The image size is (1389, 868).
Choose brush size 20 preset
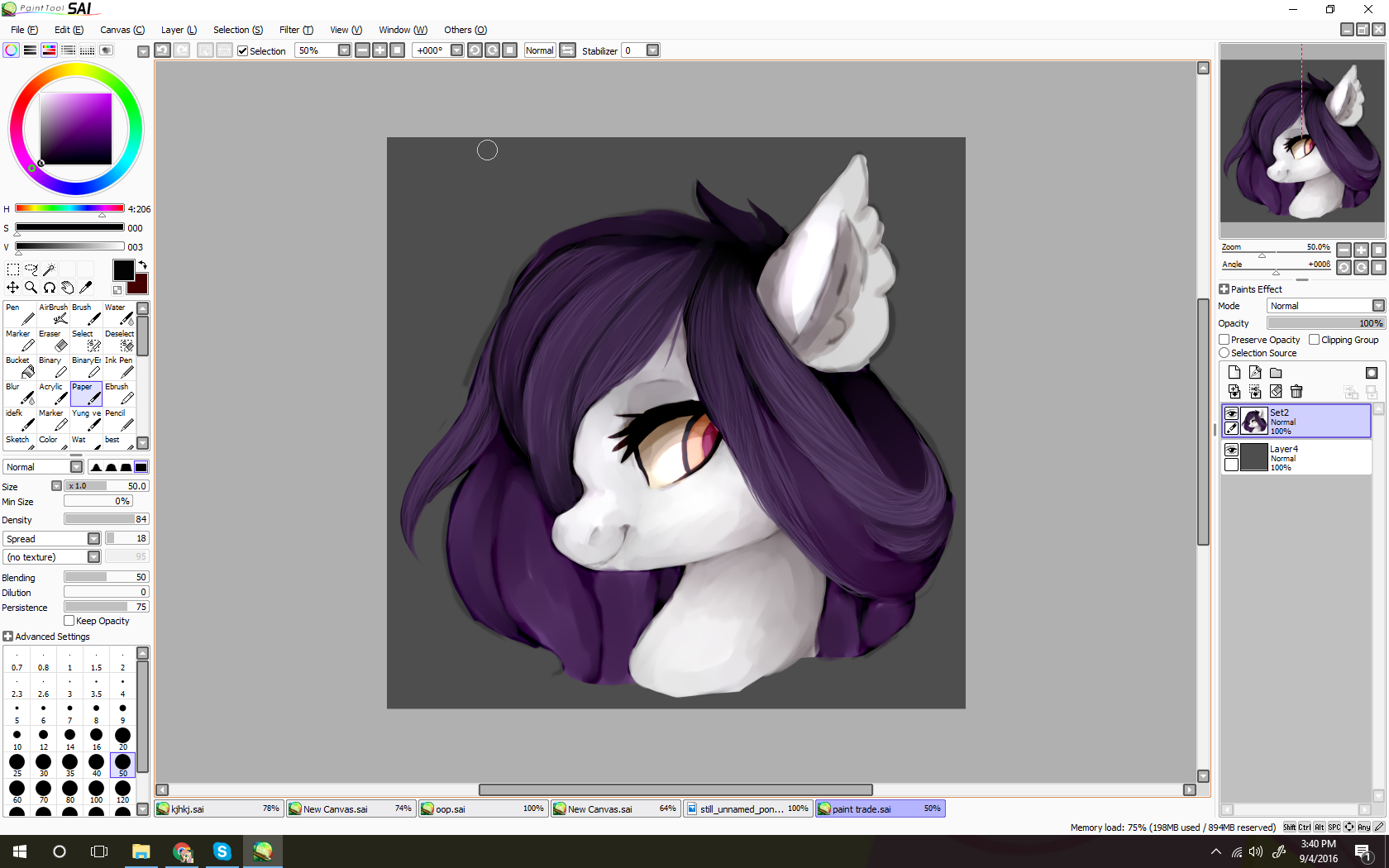(122, 737)
